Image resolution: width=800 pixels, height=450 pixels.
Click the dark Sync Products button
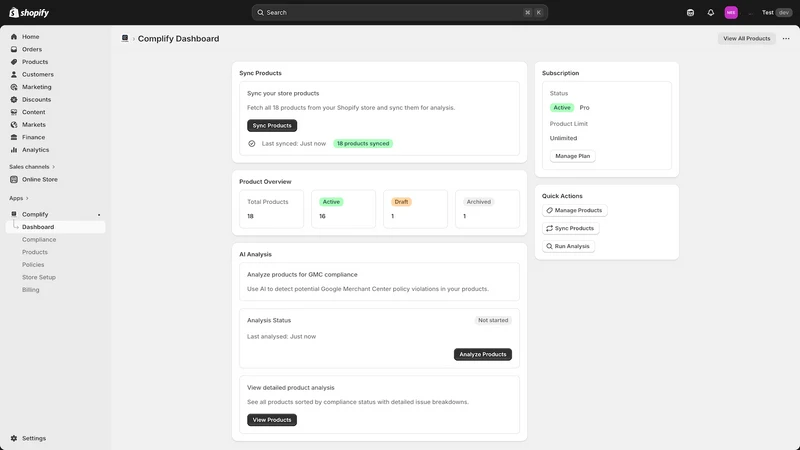[x=272, y=126]
